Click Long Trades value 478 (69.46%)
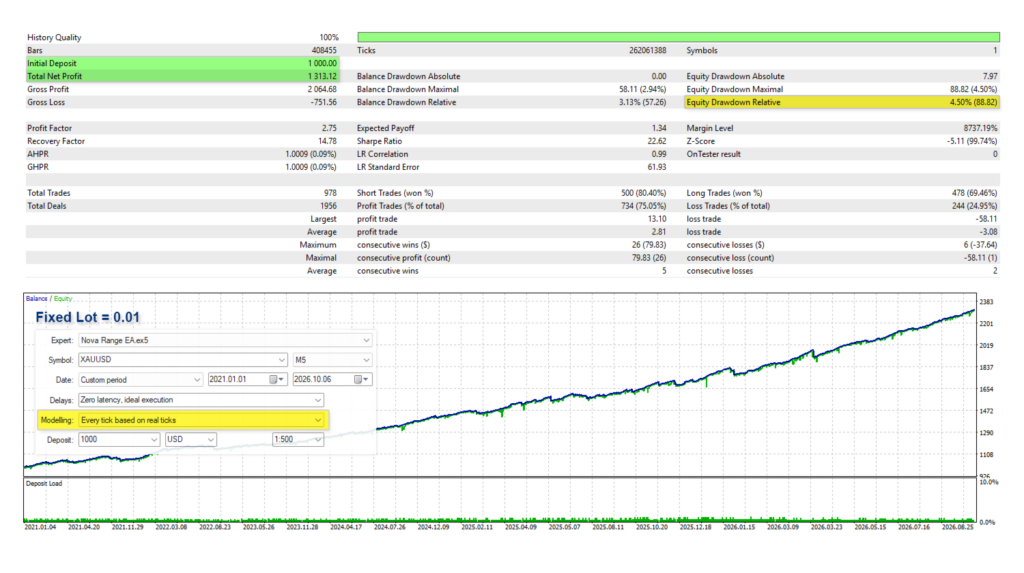This screenshot has width=1024, height=573. click(x=974, y=193)
